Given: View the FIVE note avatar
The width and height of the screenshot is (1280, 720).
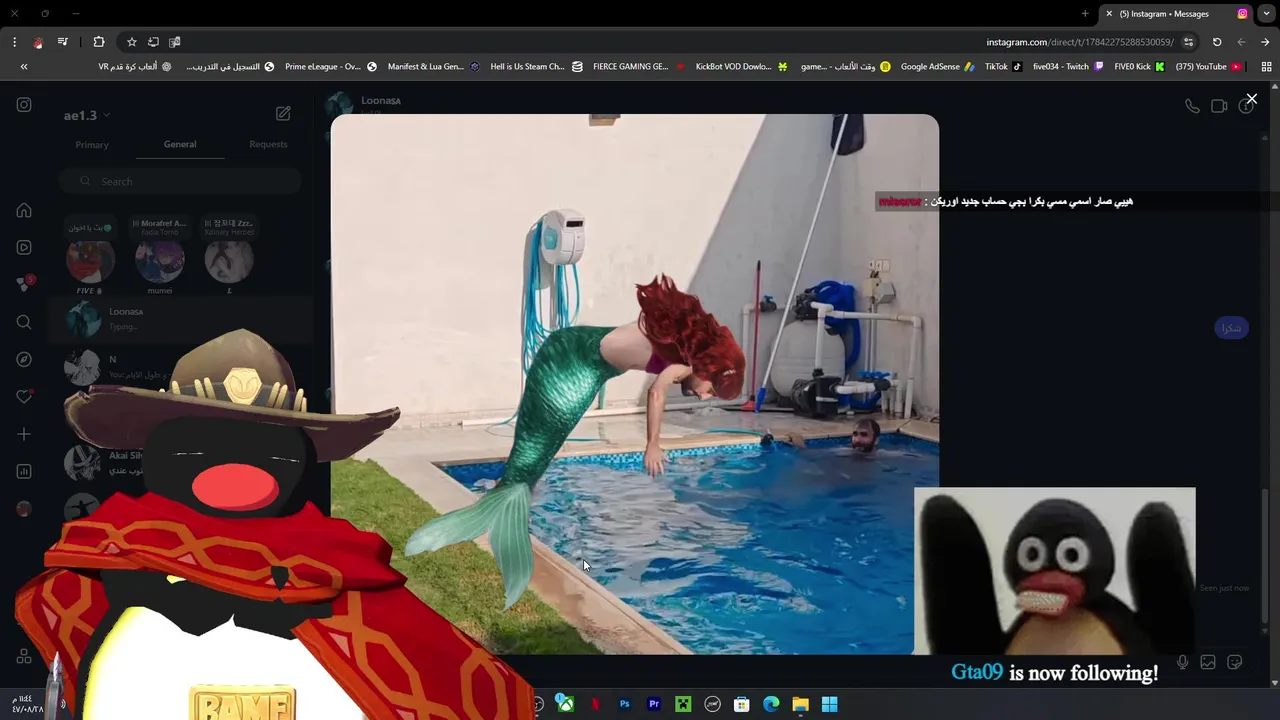Looking at the screenshot, I should coord(90,261).
